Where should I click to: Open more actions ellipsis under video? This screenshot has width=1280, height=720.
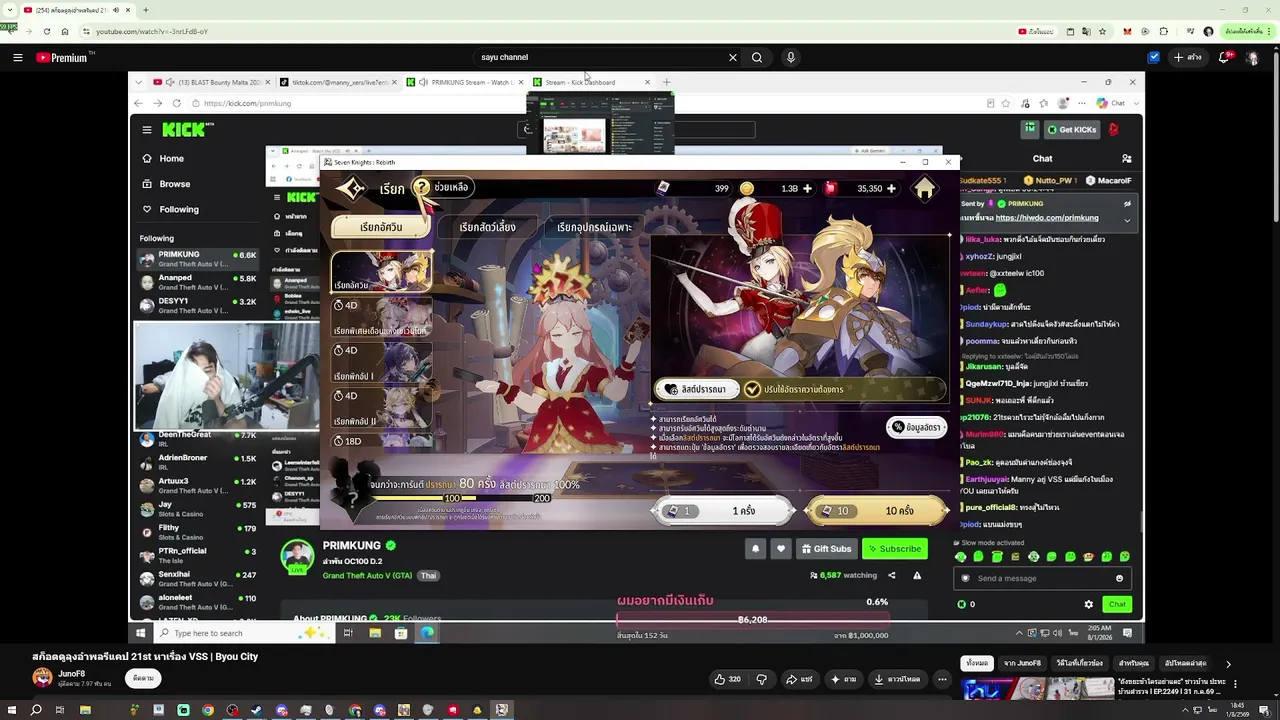pos(942,679)
